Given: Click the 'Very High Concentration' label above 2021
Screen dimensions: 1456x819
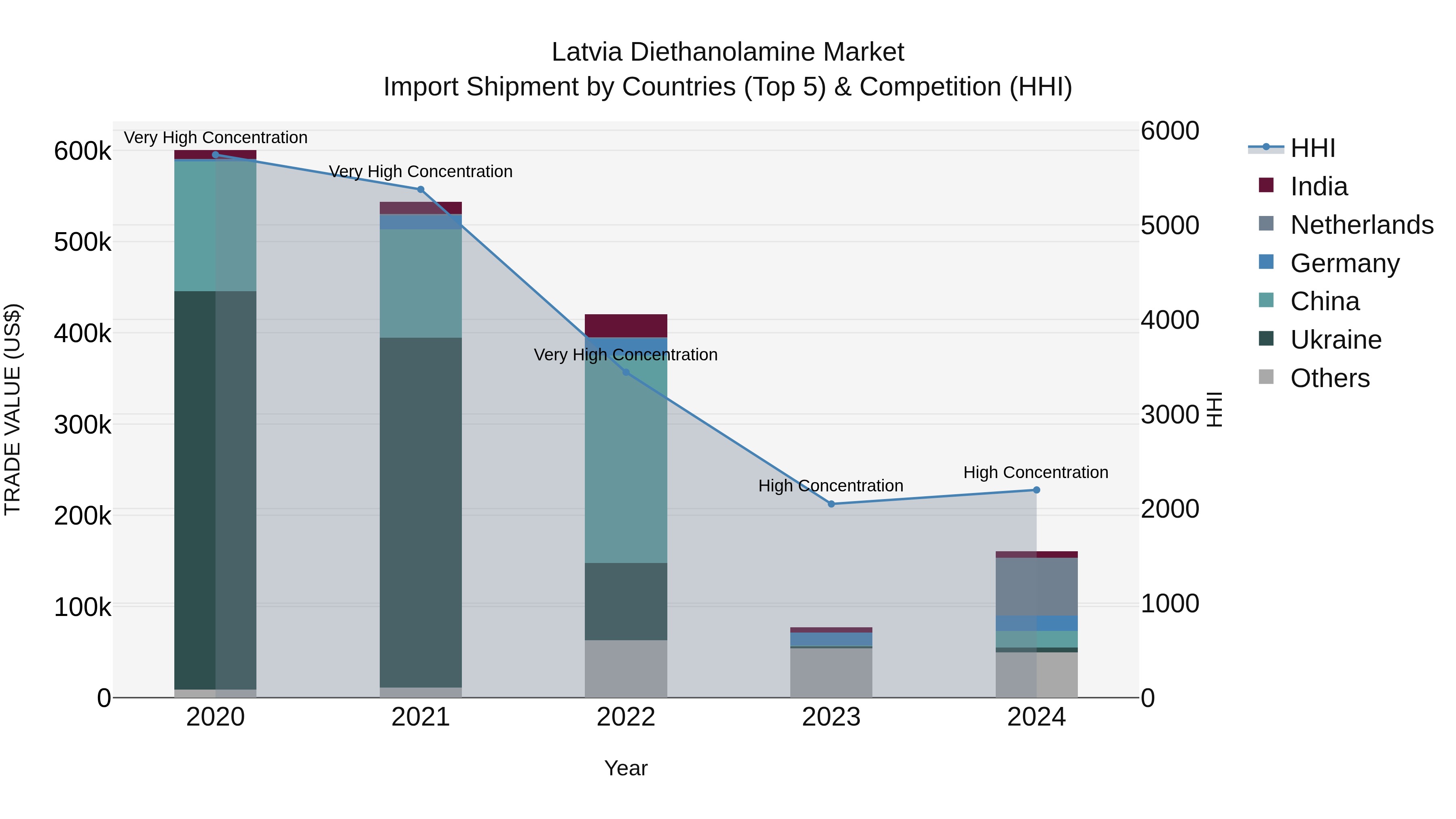Looking at the screenshot, I should click(421, 172).
